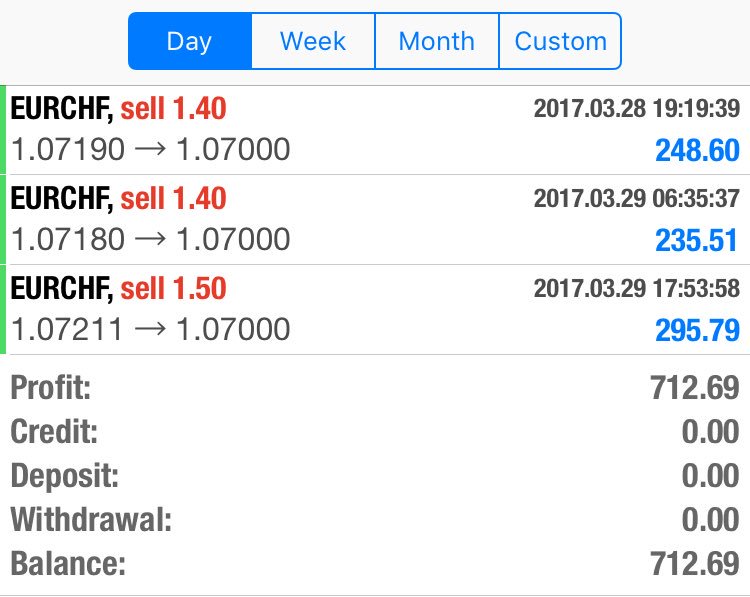Select price line 1.07211 → 1.07000
The width and height of the screenshot is (750, 597).
150,329
